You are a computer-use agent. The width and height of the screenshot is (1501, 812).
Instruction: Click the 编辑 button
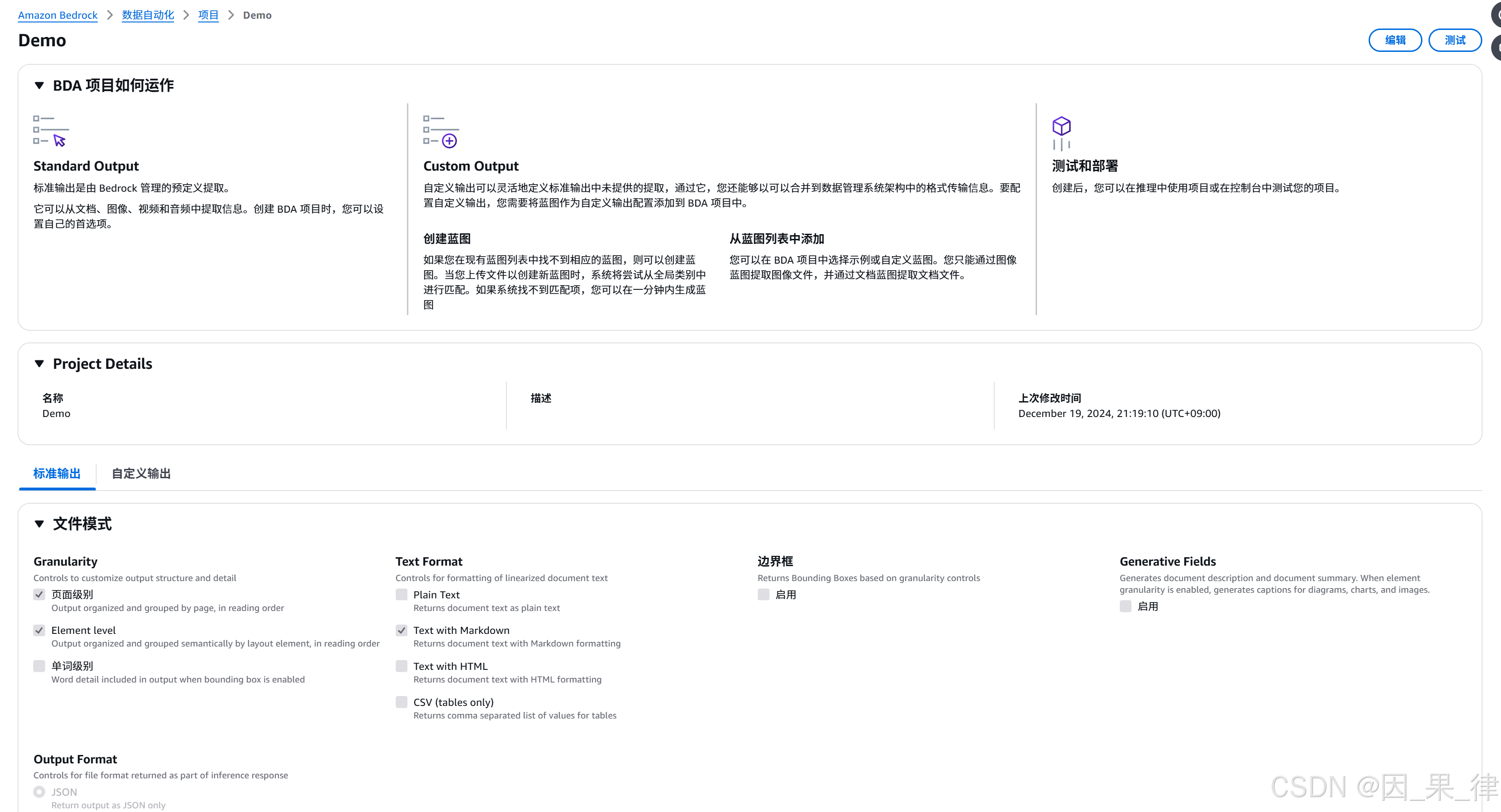click(1395, 40)
